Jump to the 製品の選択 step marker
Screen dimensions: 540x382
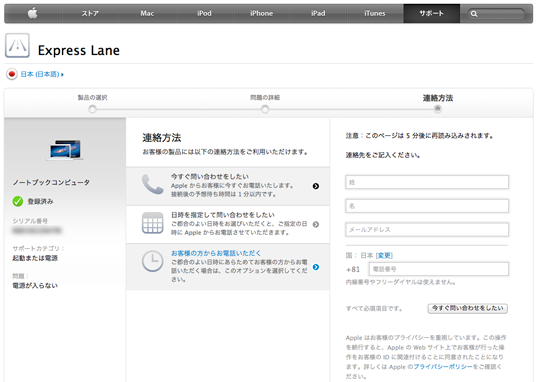coord(92,110)
